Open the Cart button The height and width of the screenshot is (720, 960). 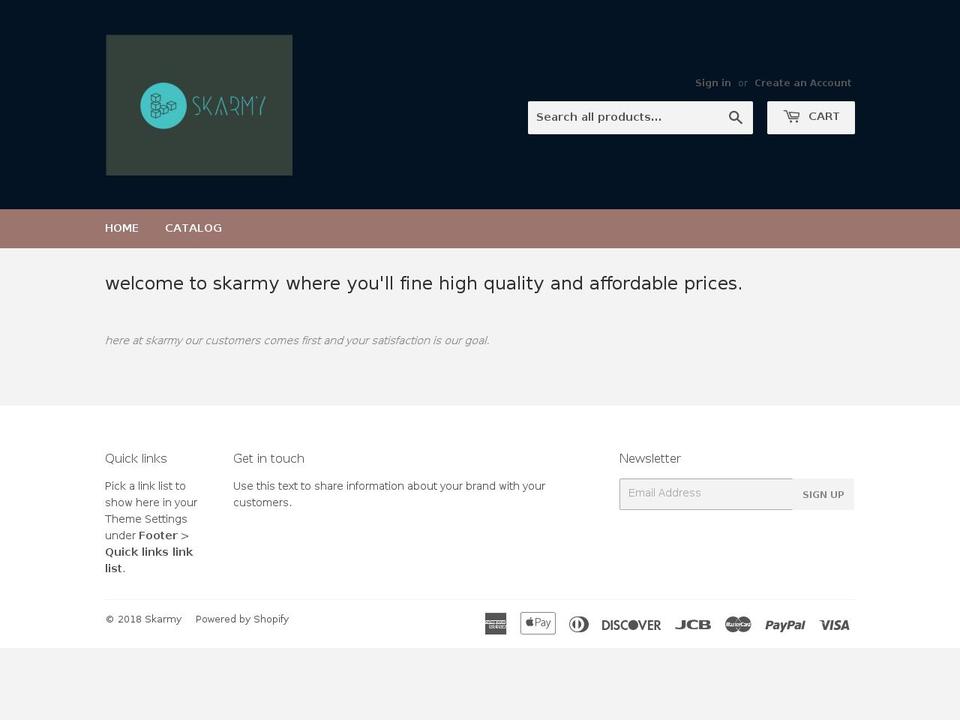(811, 118)
